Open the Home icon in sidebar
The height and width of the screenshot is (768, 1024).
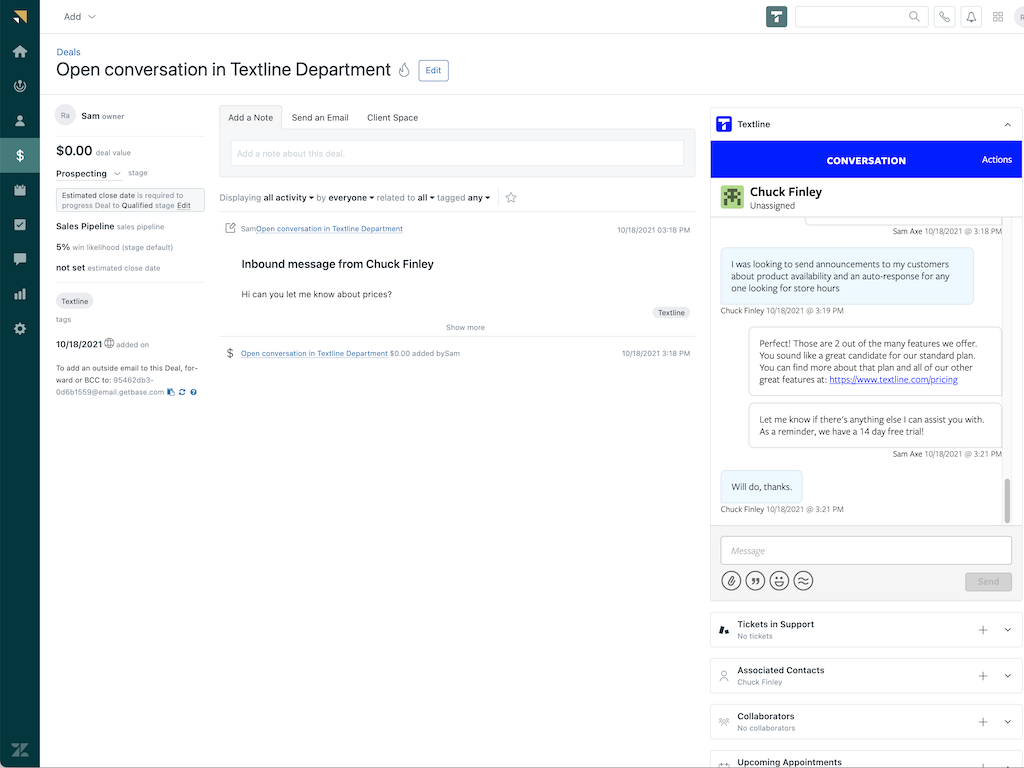[20, 52]
